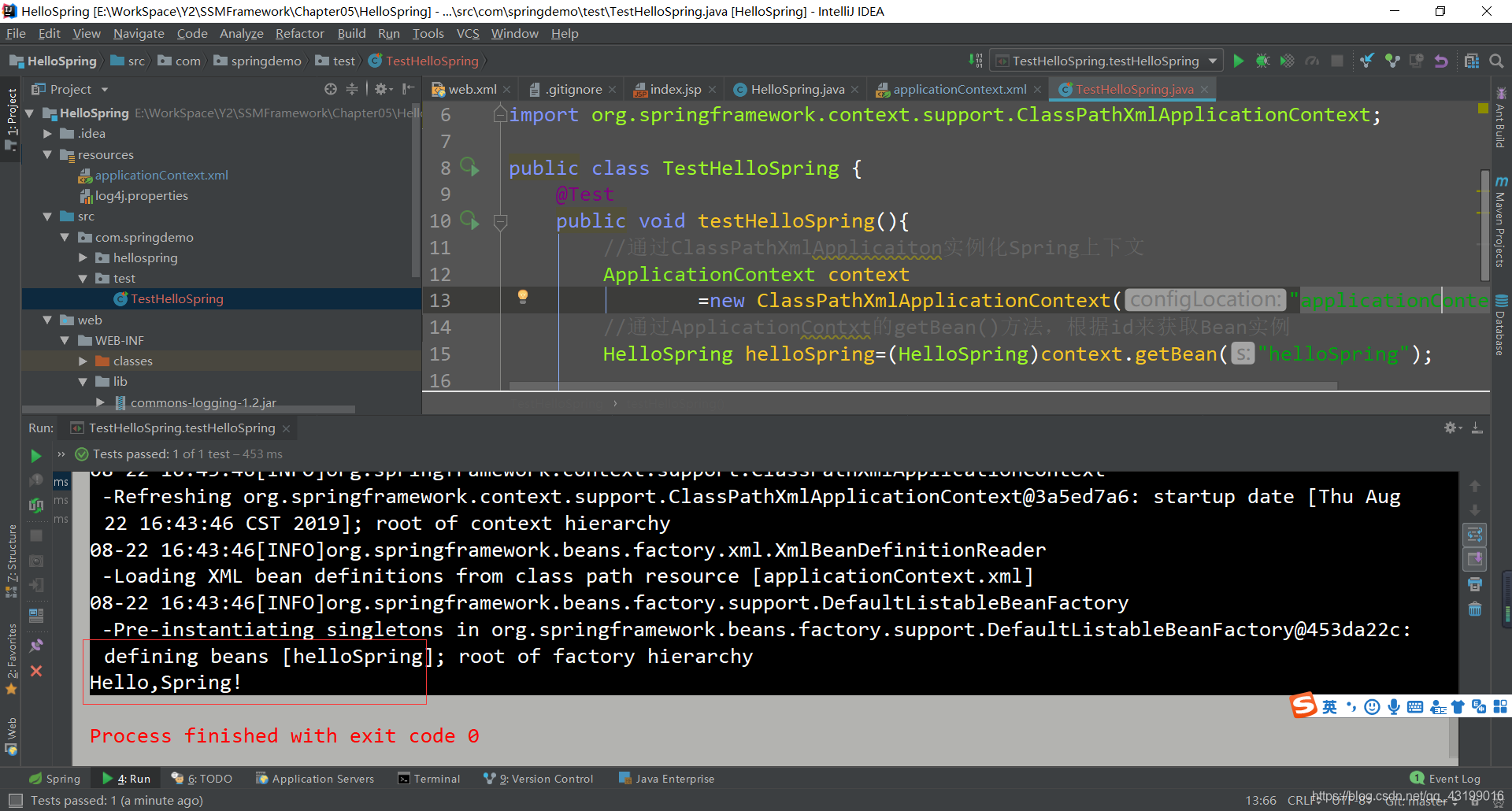Open the run configuration dropdown
Image resolution: width=1512 pixels, height=811 pixels.
1211,61
